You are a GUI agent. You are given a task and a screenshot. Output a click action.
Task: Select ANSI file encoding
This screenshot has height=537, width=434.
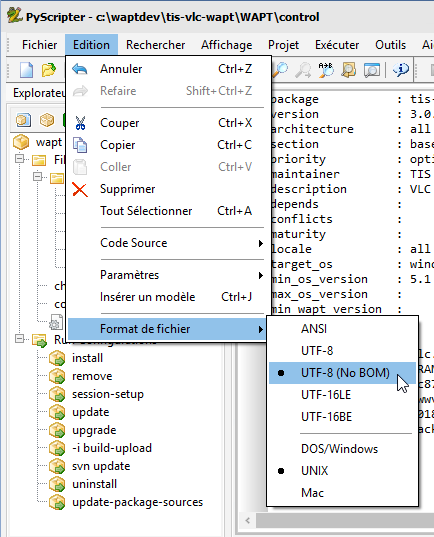point(343,329)
